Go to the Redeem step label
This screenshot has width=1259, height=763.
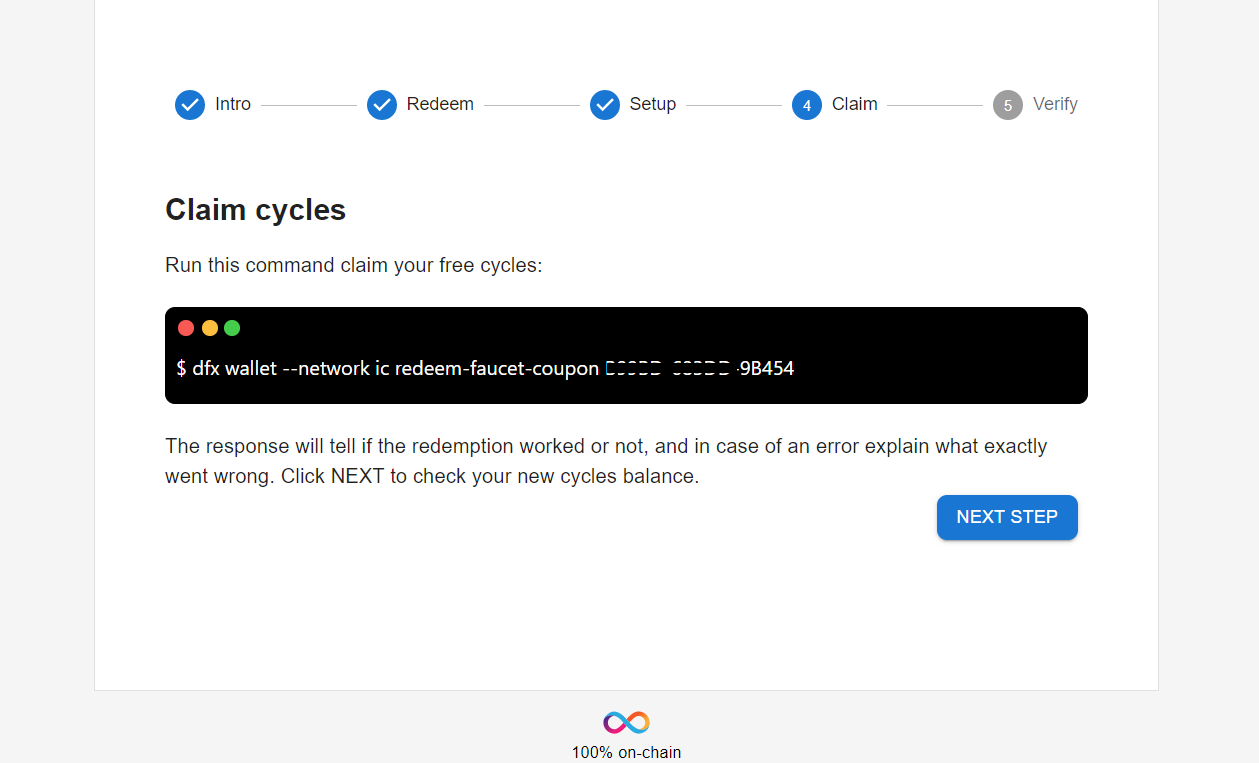(440, 104)
